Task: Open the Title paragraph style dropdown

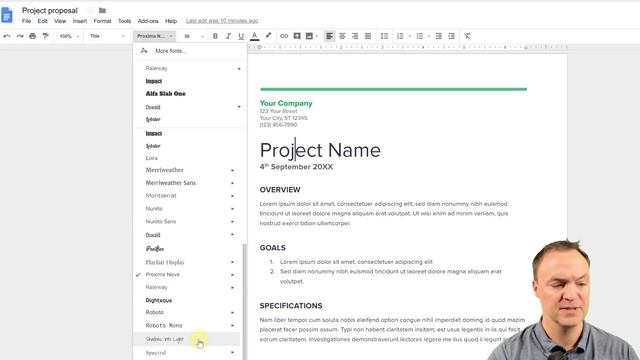Action: (107, 36)
